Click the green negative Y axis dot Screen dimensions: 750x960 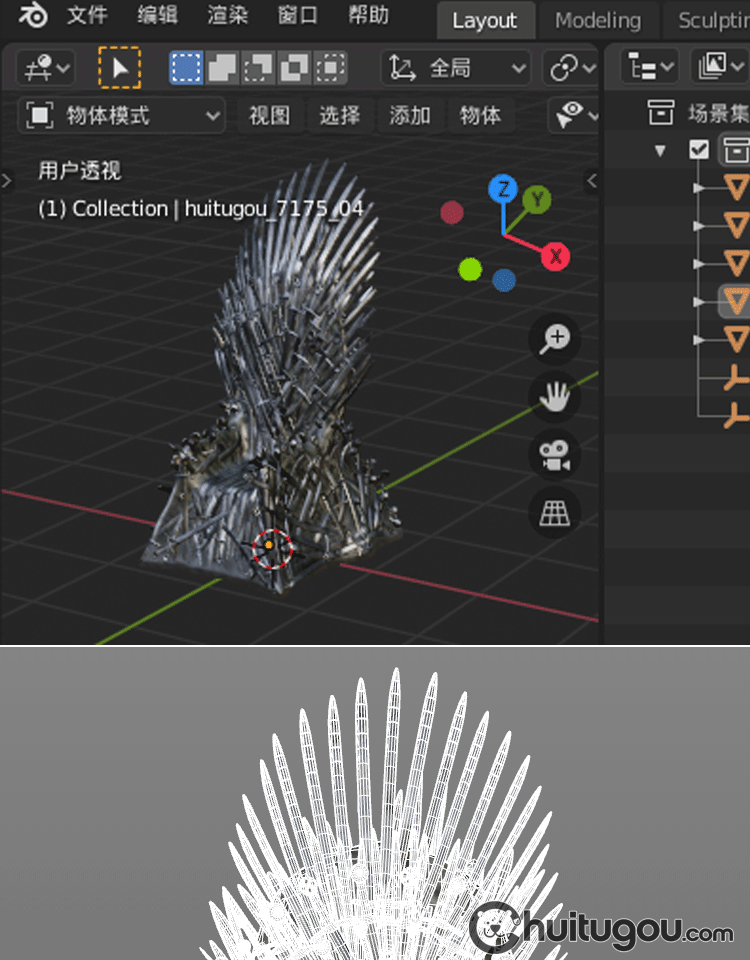[x=470, y=269]
